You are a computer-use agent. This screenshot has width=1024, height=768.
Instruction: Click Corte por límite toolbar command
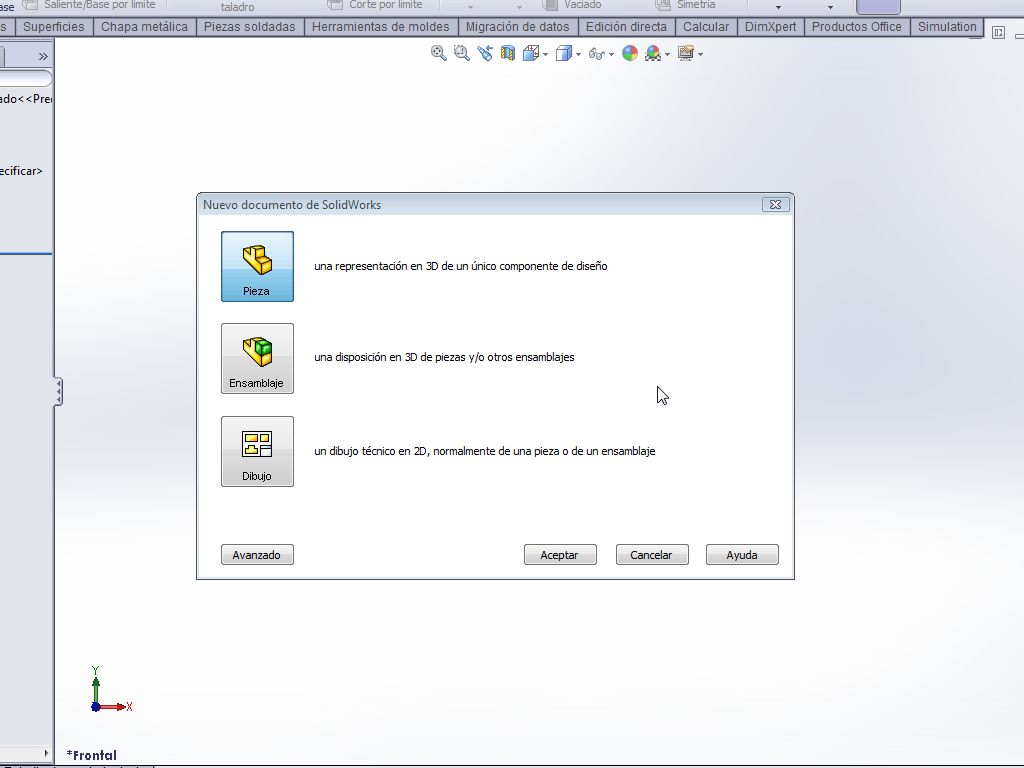point(375,5)
